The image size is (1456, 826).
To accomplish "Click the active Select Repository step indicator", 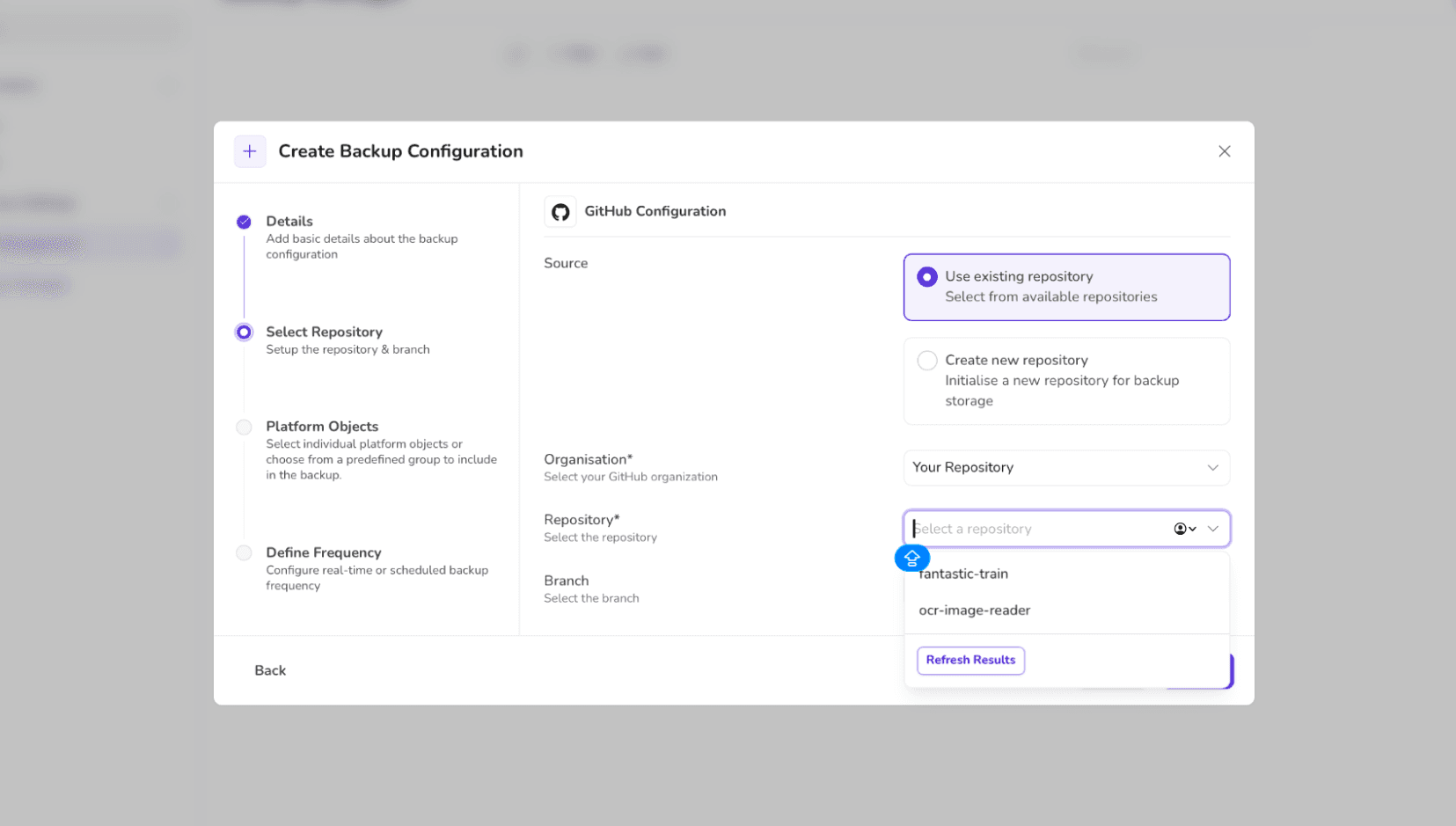I will (x=244, y=333).
